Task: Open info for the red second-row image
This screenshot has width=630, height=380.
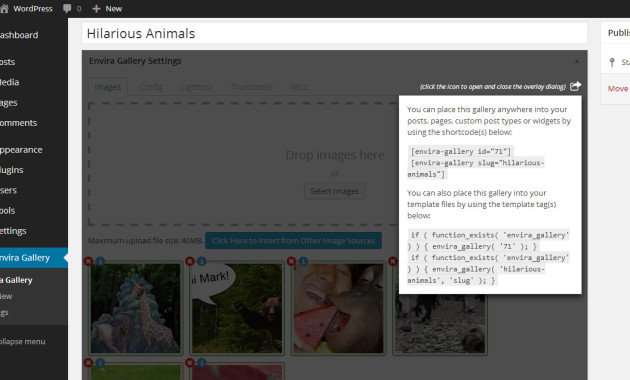Action: click(202, 363)
